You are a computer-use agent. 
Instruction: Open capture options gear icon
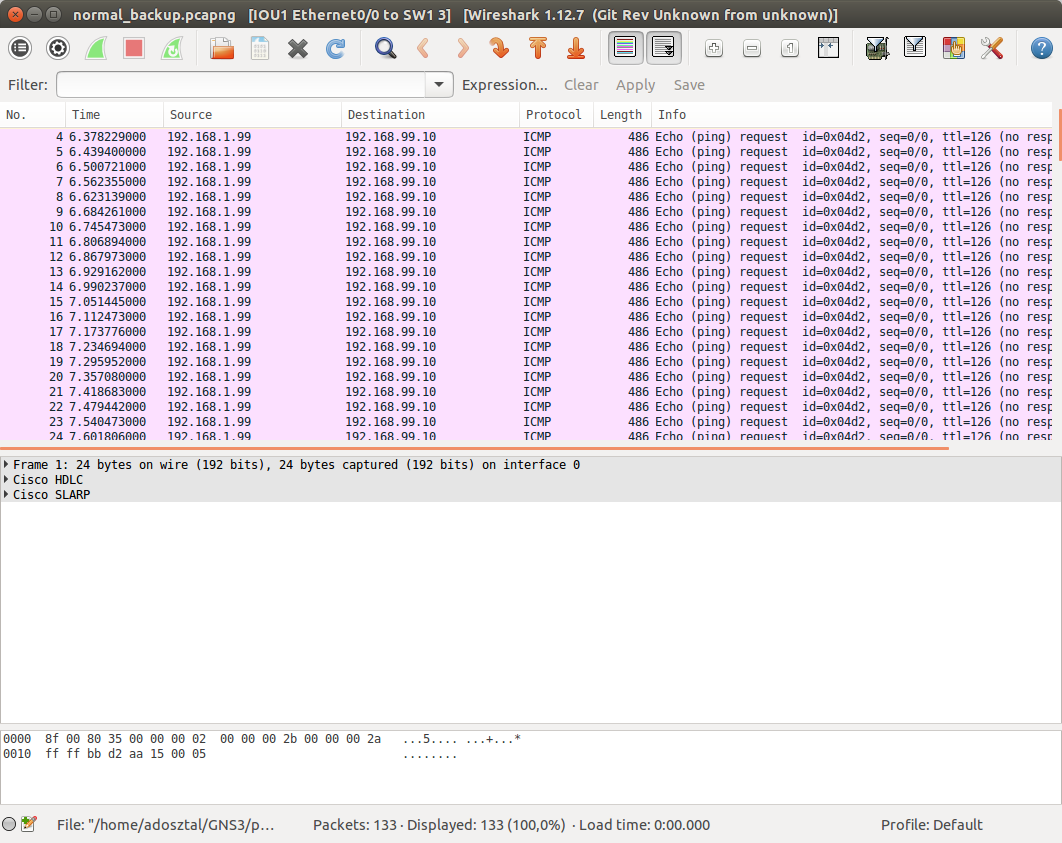tap(58, 48)
